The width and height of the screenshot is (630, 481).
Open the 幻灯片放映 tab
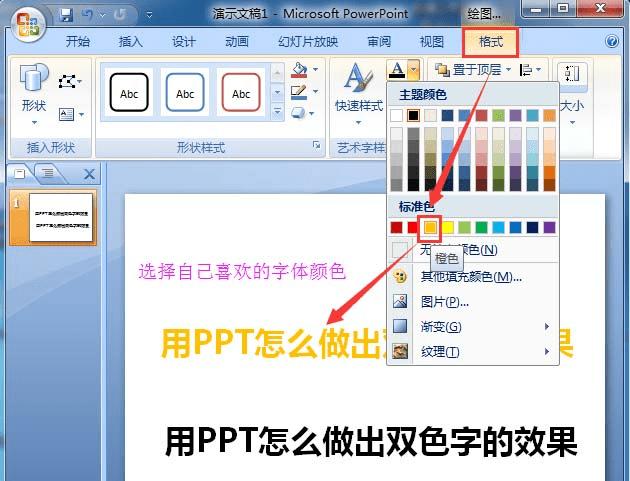click(308, 41)
